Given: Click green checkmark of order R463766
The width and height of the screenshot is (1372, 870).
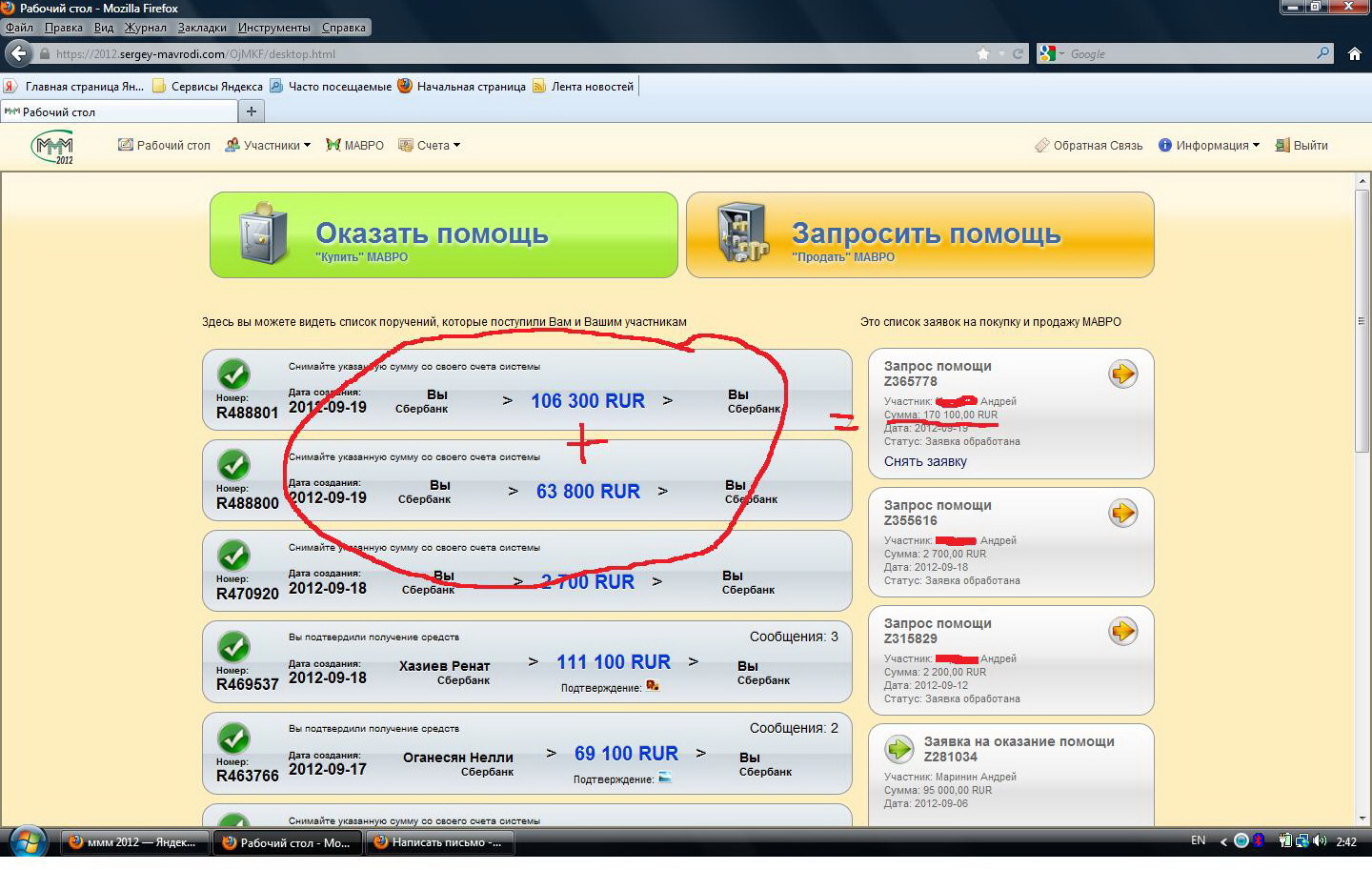Looking at the screenshot, I should tap(233, 738).
